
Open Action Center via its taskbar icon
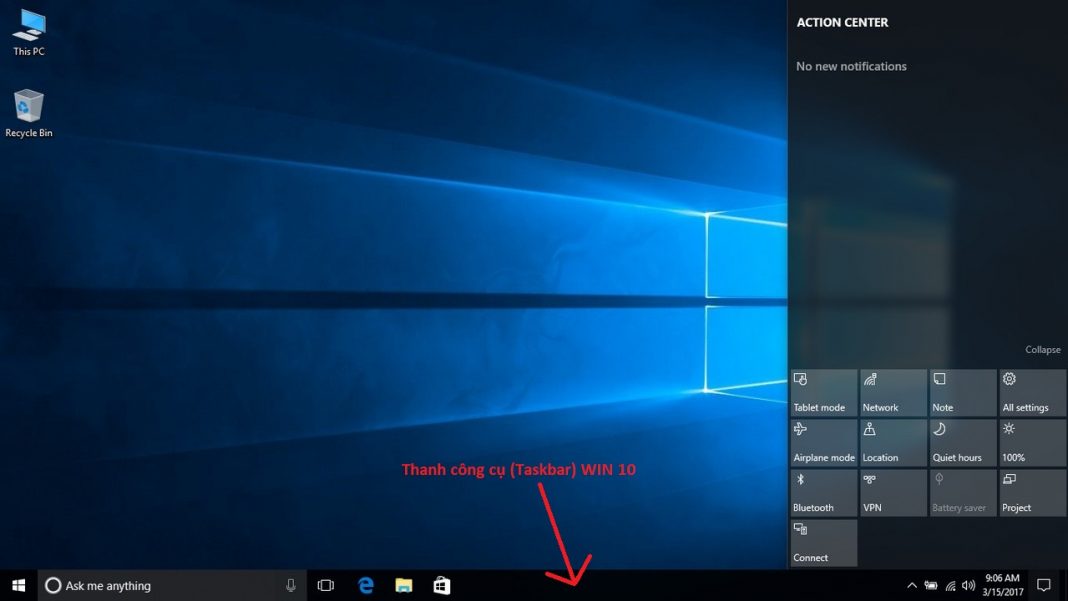click(1044, 585)
